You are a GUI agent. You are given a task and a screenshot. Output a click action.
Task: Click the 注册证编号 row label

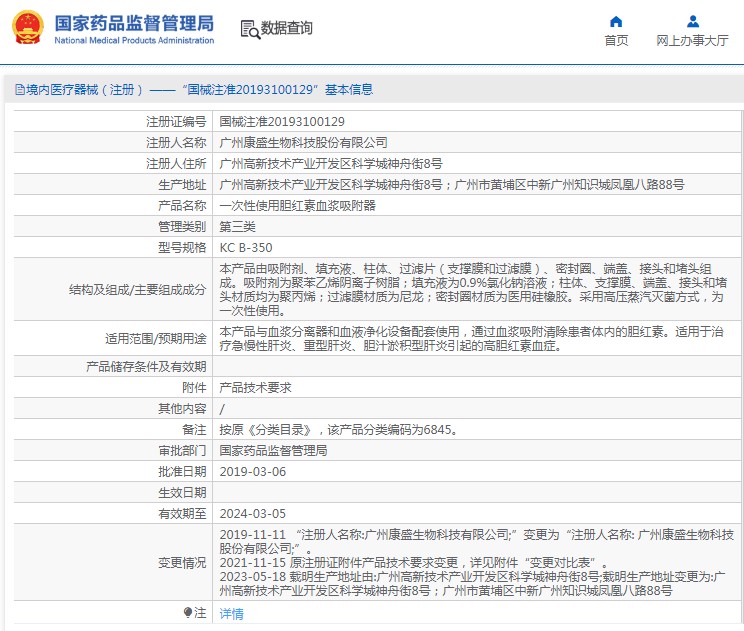(x=176, y=122)
